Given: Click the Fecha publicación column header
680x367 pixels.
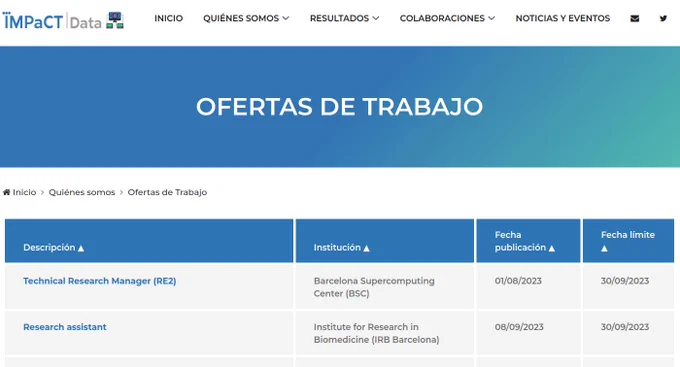Looking at the screenshot, I should click(x=528, y=241).
